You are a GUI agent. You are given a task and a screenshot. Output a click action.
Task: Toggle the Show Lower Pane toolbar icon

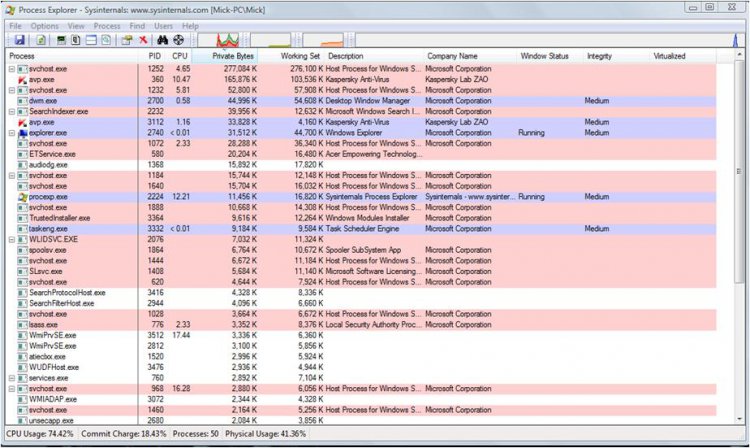[91, 40]
